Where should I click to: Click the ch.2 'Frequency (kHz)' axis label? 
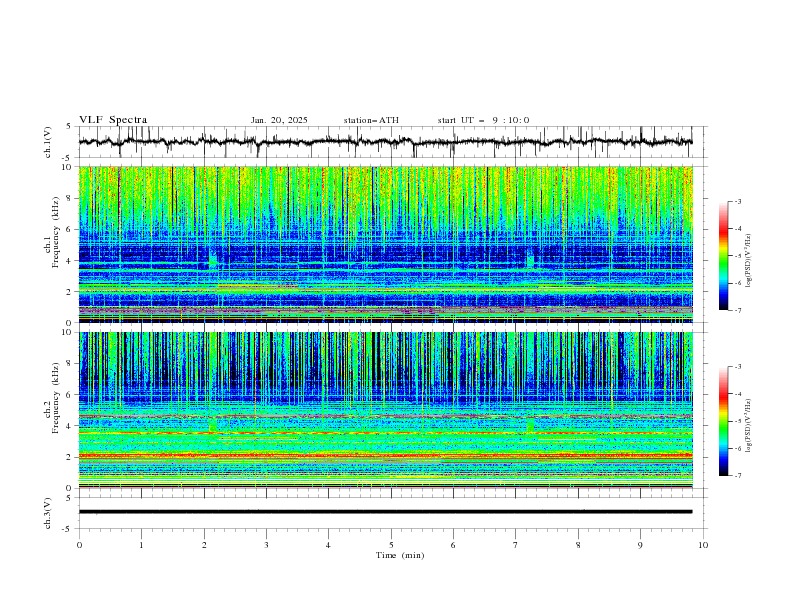coord(56,397)
